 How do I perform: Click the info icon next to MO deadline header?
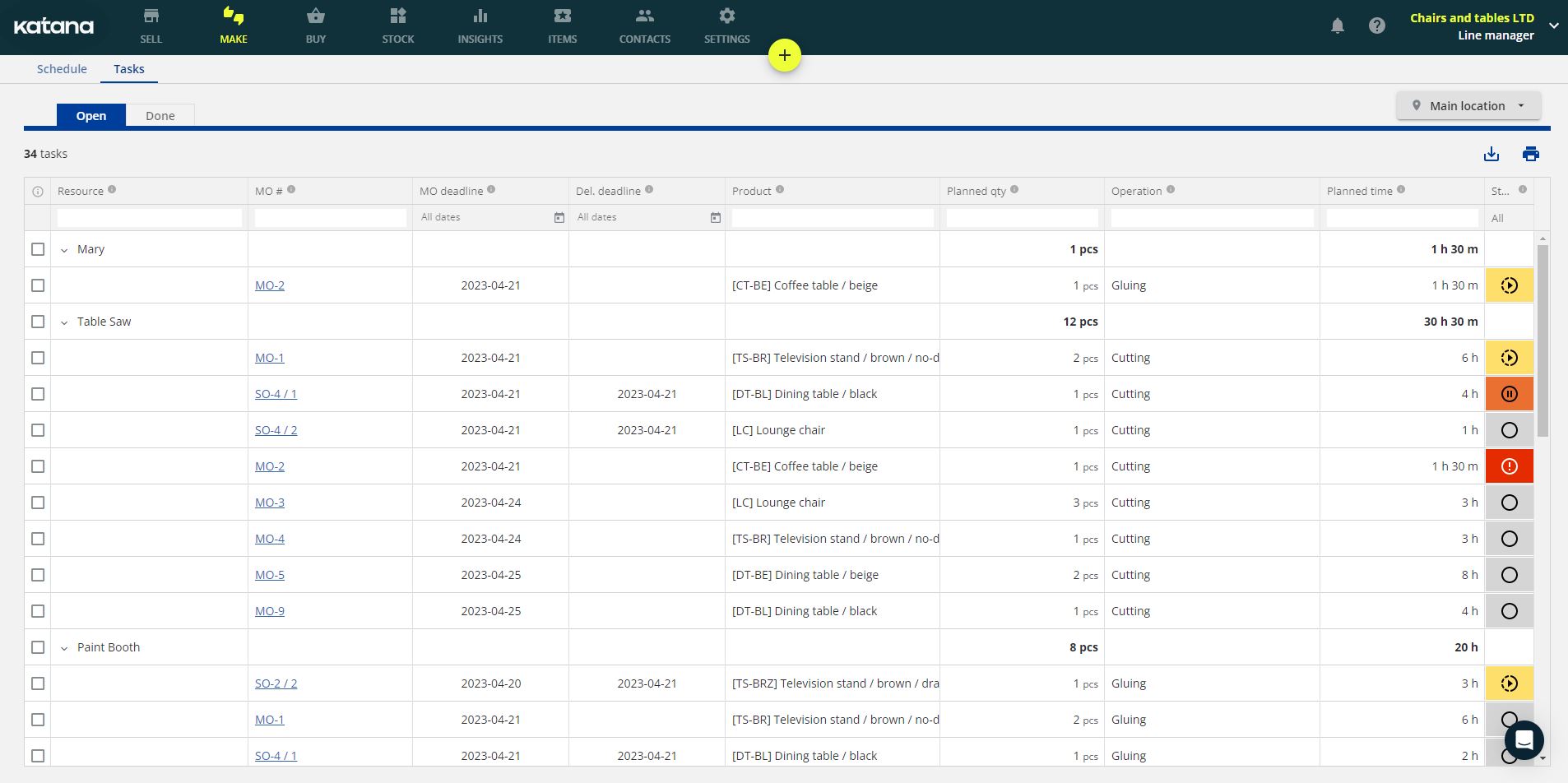click(491, 190)
